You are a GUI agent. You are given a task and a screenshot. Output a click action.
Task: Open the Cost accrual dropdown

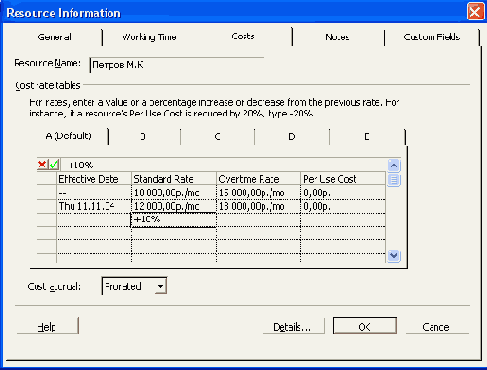pos(160,286)
